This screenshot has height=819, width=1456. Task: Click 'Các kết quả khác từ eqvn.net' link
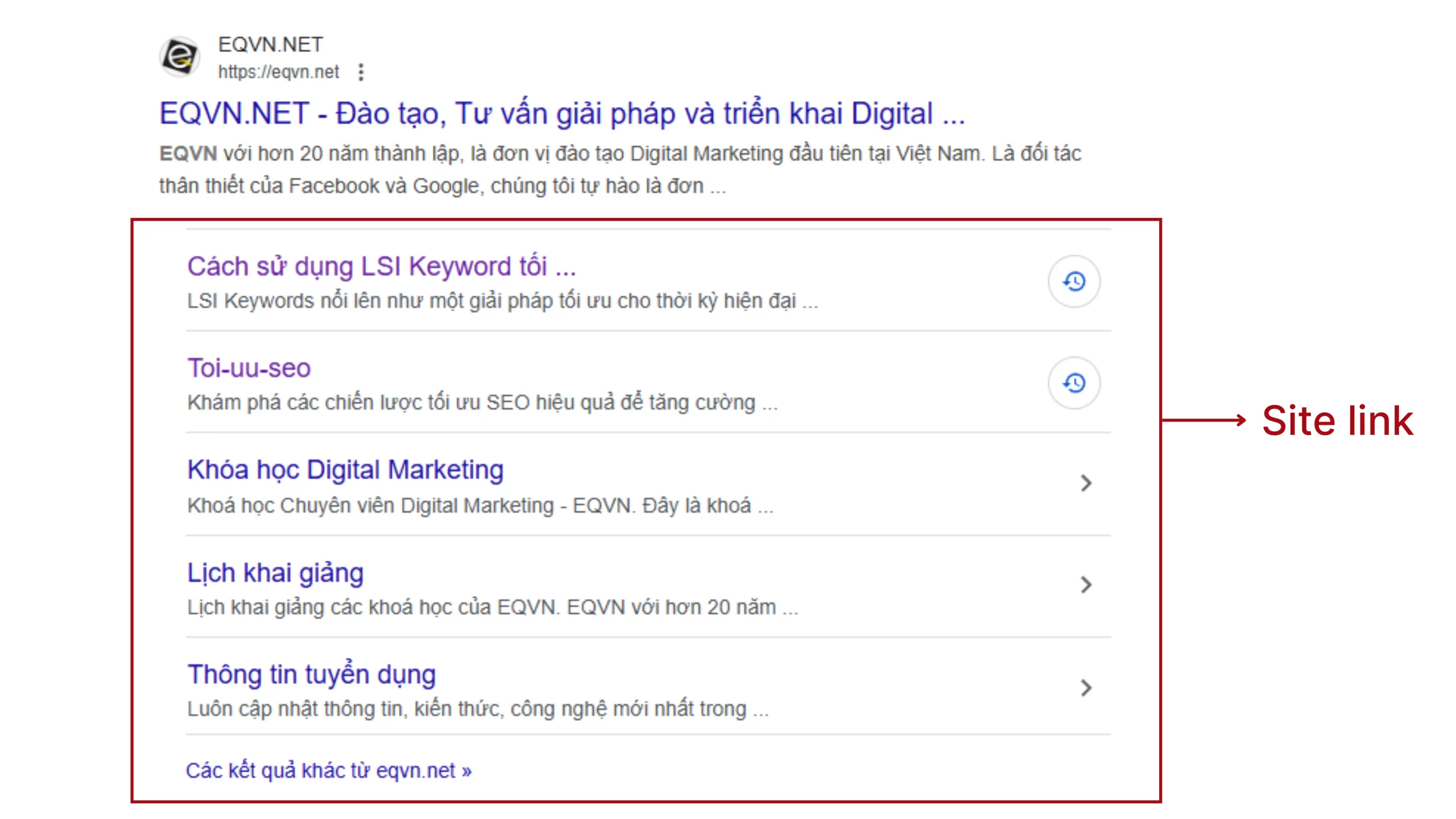click(328, 771)
